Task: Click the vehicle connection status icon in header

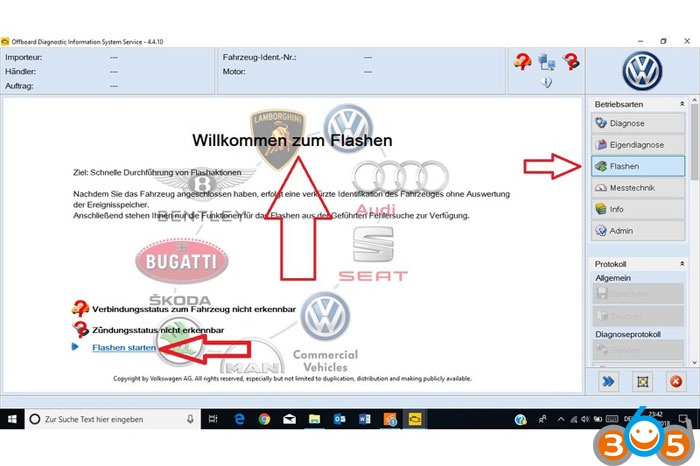Action: pyautogui.click(x=522, y=62)
